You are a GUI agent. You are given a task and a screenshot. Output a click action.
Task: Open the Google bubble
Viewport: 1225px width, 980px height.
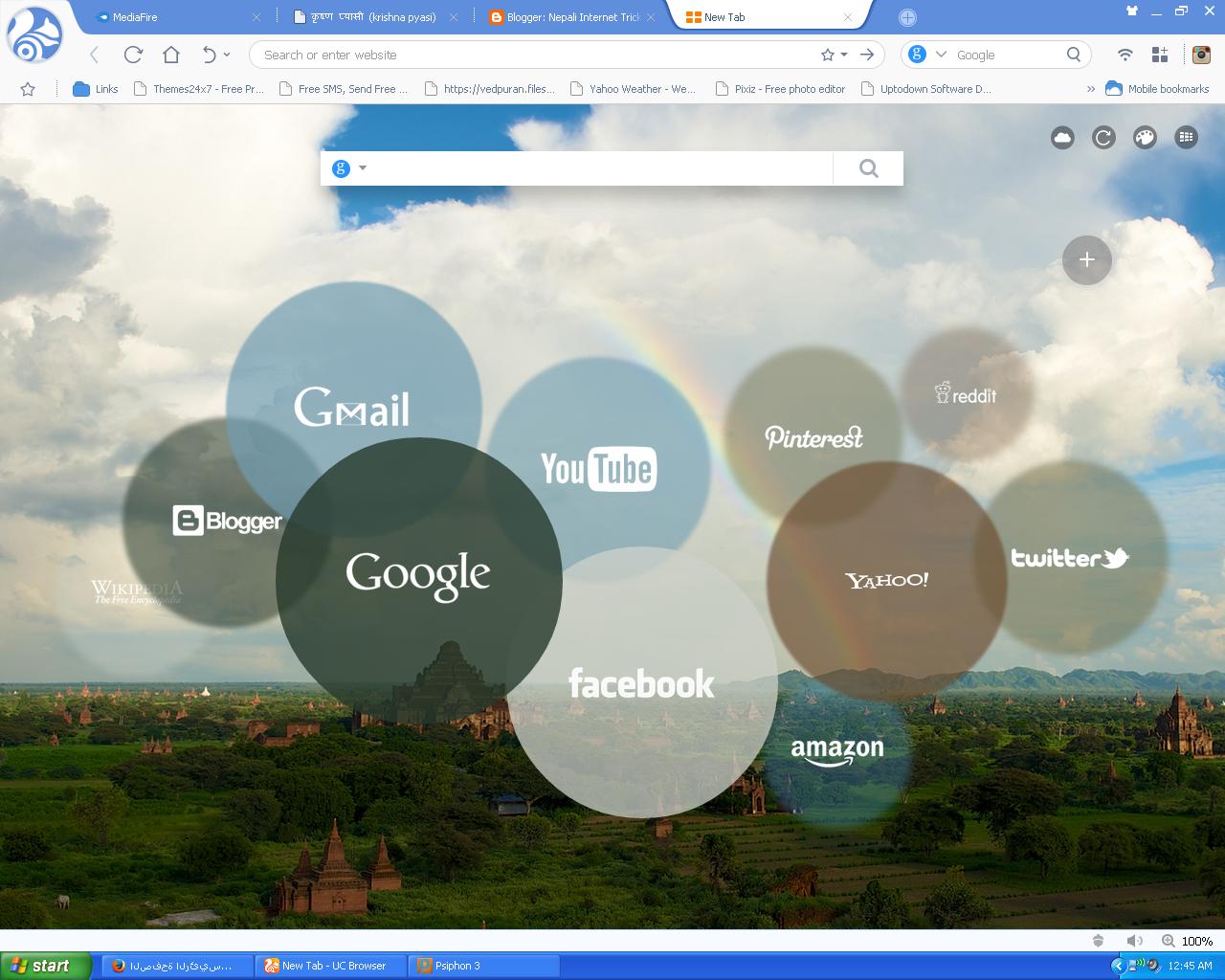point(418,579)
